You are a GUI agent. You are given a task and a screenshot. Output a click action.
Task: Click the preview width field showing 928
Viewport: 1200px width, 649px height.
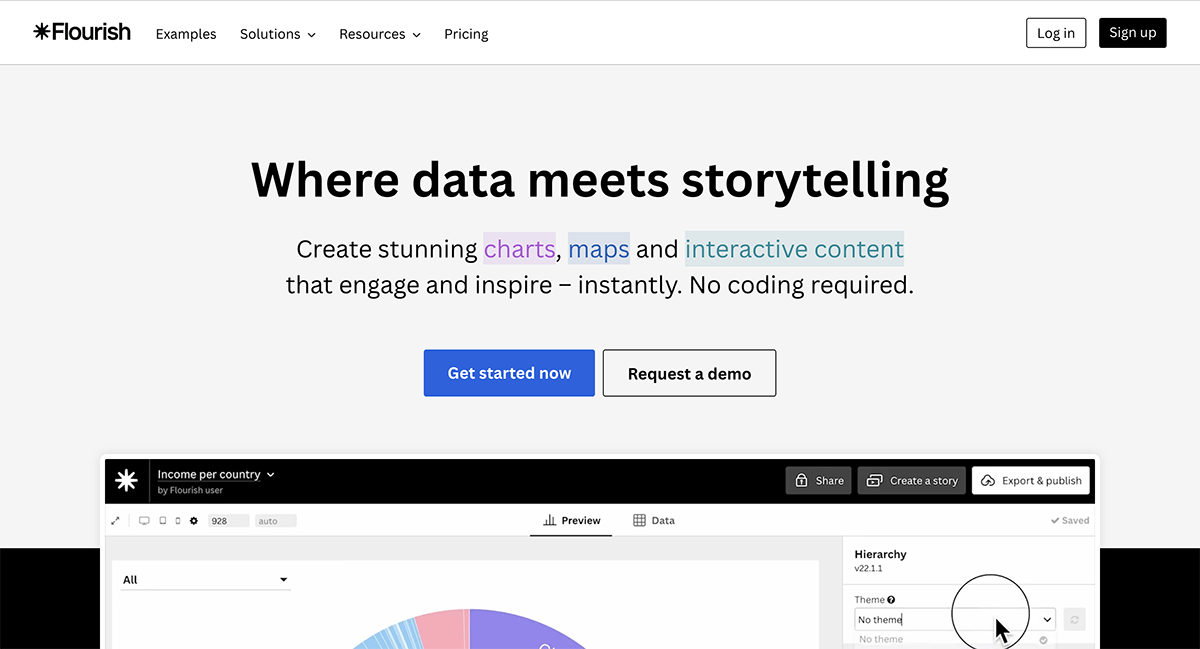coord(227,521)
